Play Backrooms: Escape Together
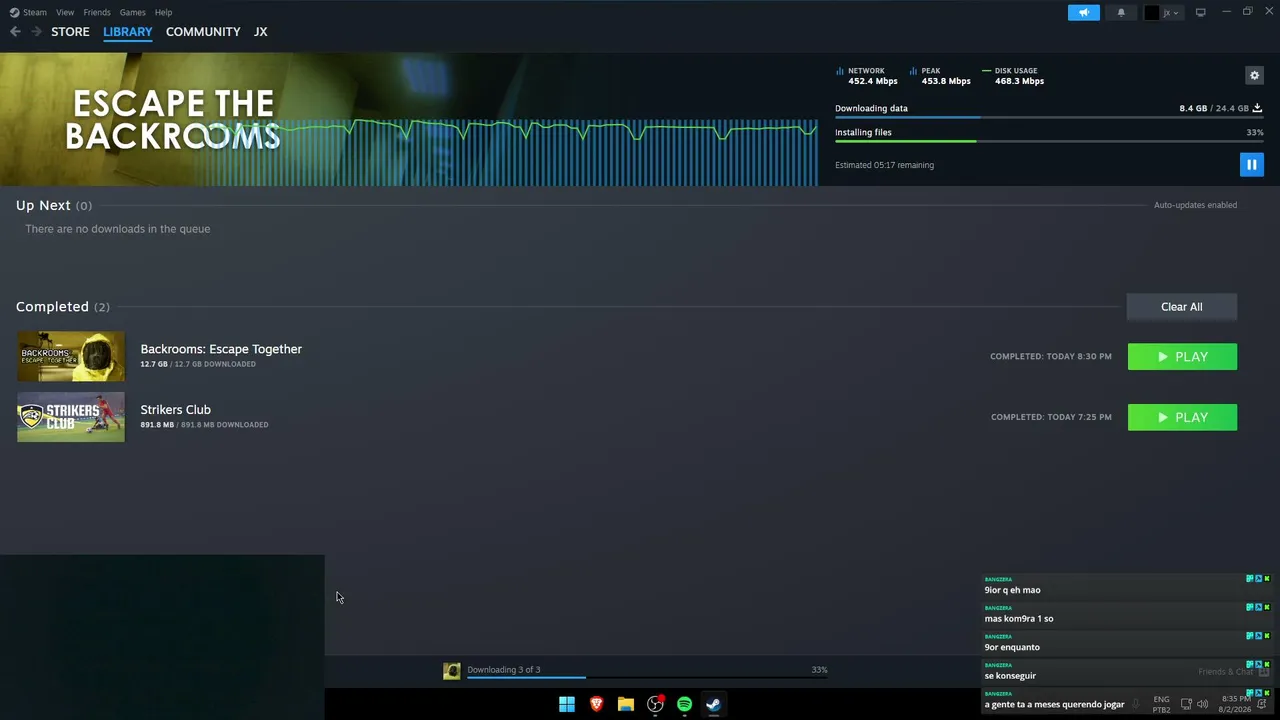 point(1182,357)
